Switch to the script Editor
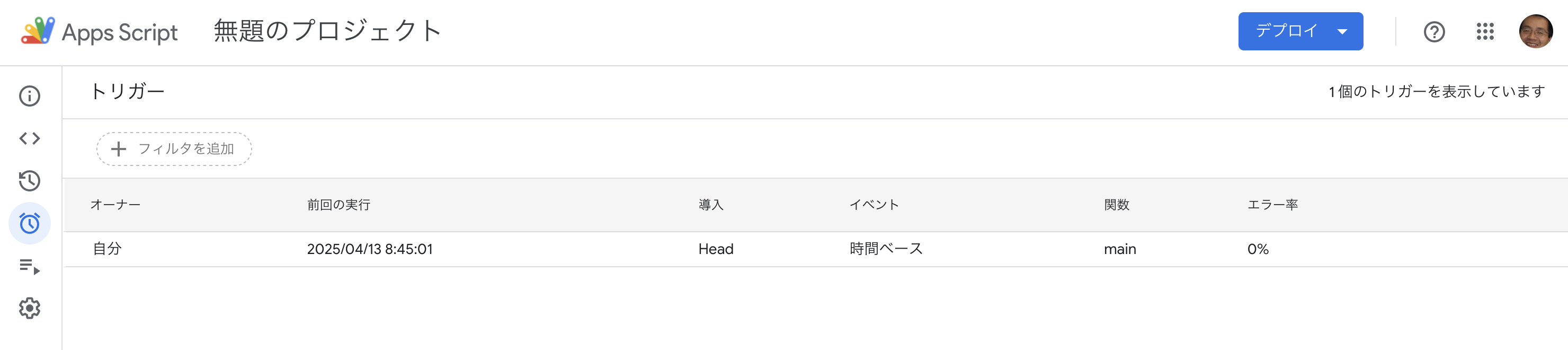This screenshot has width=1568, height=350. click(x=30, y=138)
